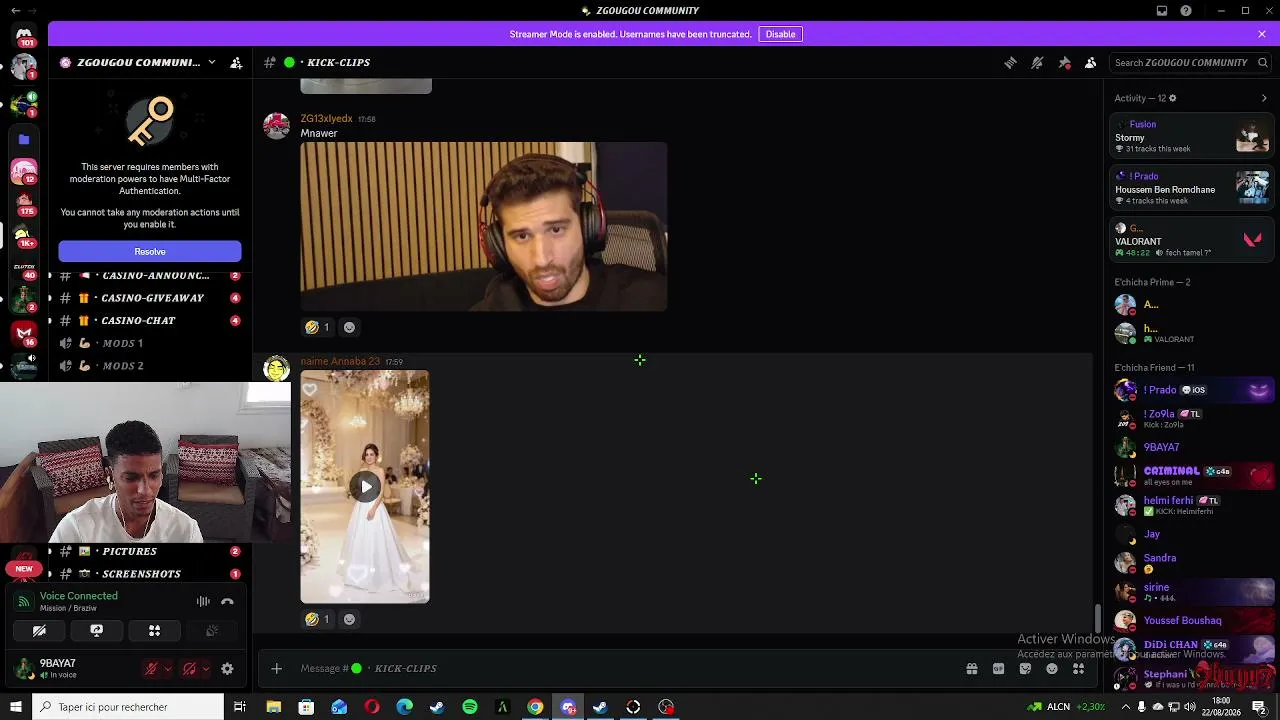Open the Threads icon in channel header
The height and width of the screenshot is (720, 1280).
[1010, 62]
